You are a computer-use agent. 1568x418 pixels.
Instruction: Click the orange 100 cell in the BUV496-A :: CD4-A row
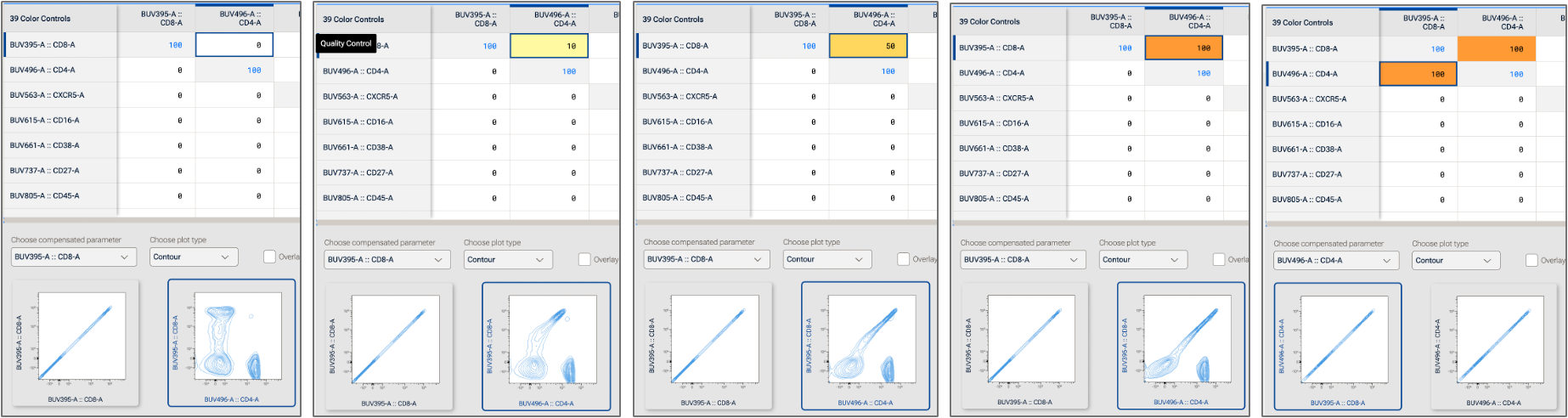tap(1417, 75)
